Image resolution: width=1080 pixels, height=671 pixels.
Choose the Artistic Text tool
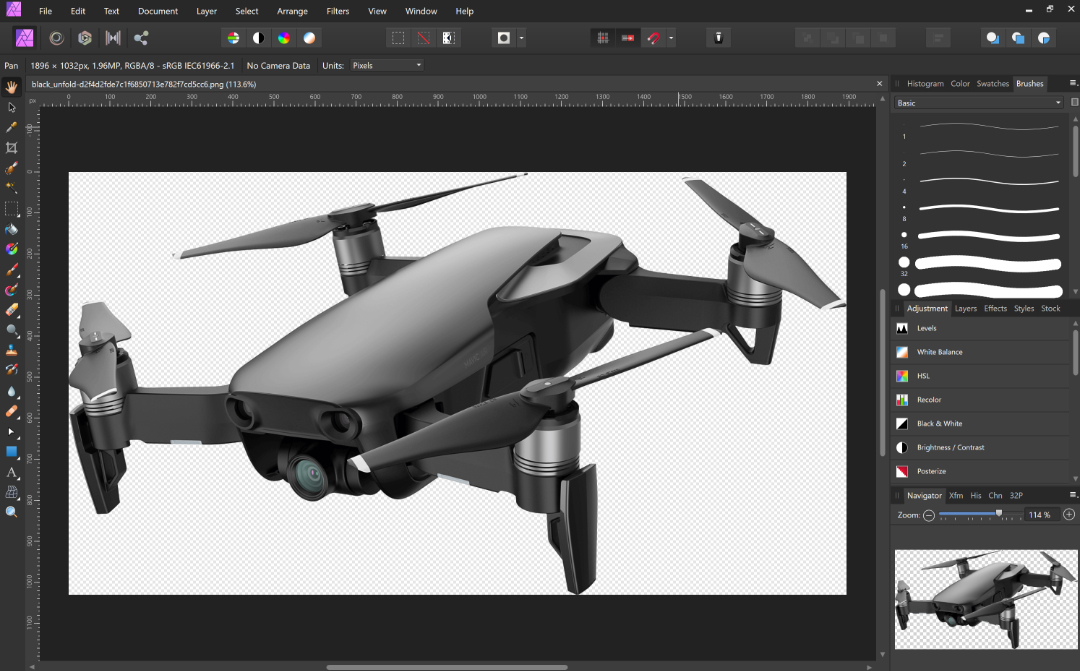pos(12,471)
